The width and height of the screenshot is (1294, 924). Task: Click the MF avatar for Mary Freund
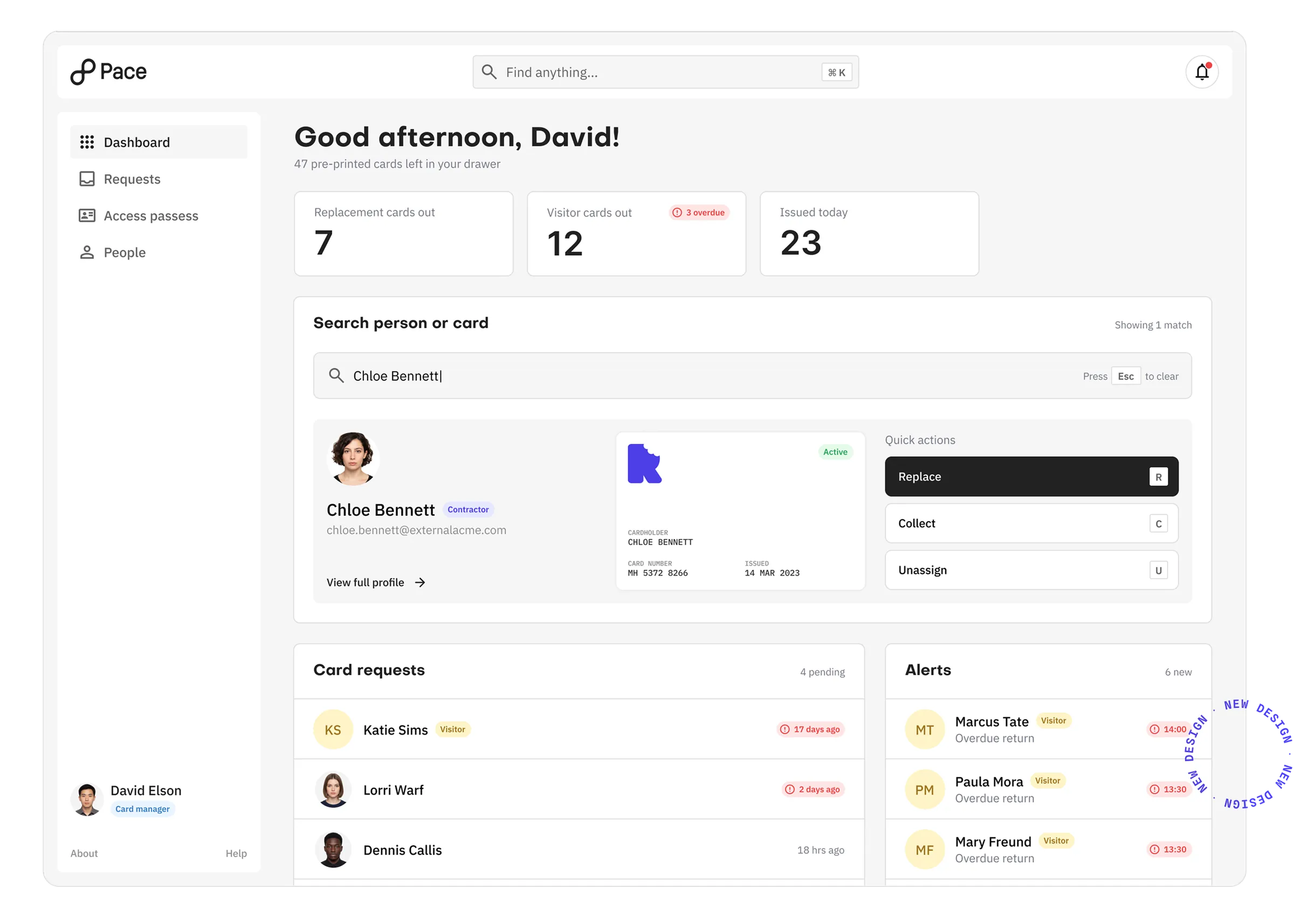click(924, 850)
